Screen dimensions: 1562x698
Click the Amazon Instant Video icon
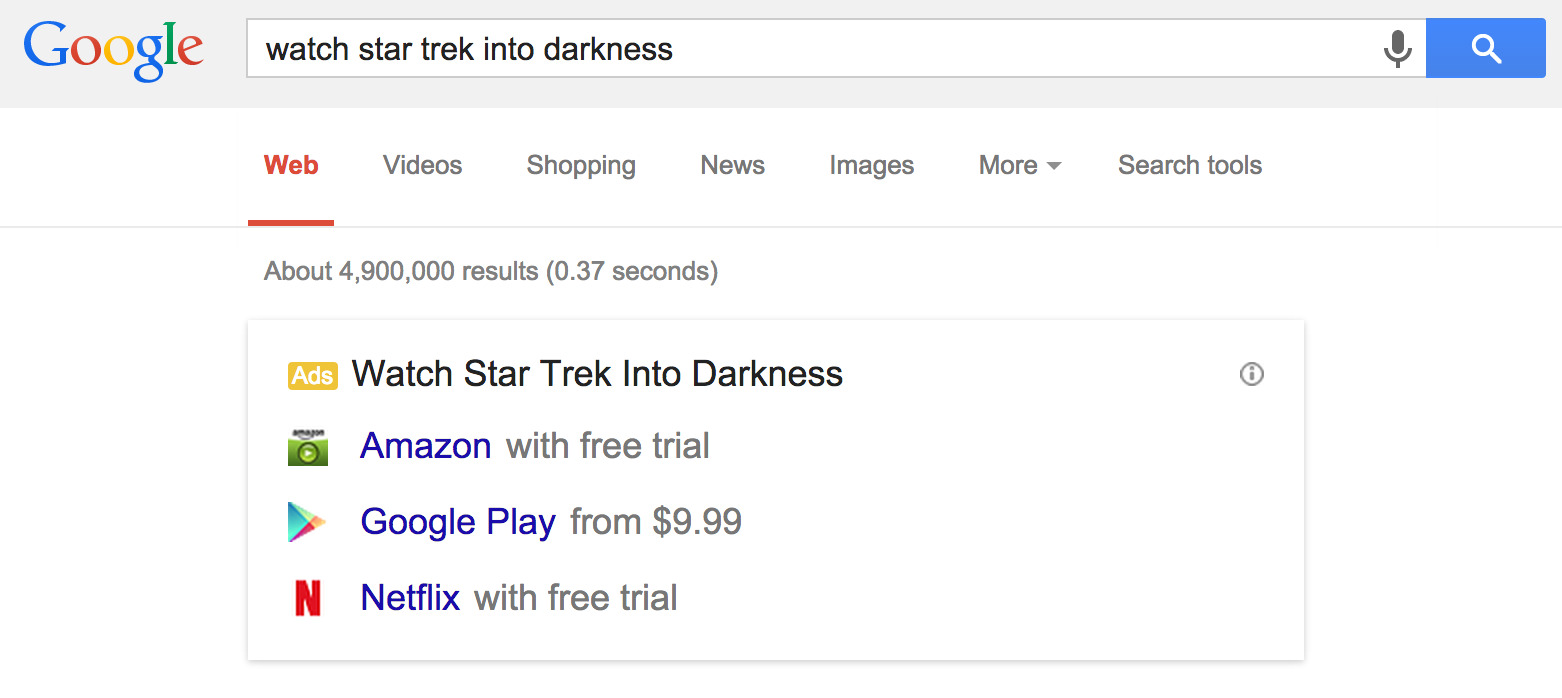point(308,447)
